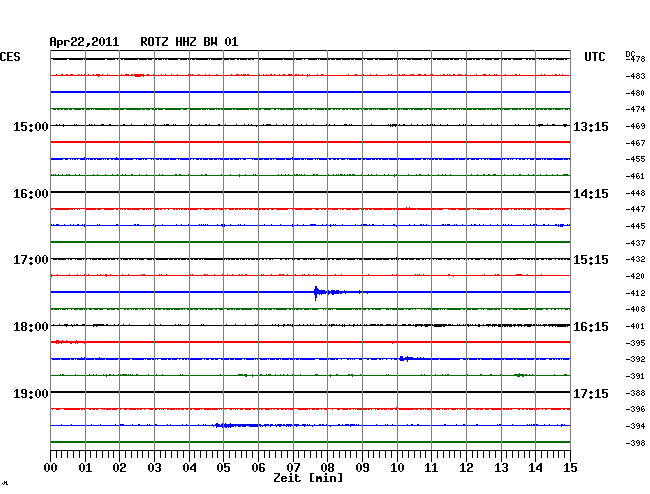
Task: Click the DC offset value -447
Action: [635, 209]
